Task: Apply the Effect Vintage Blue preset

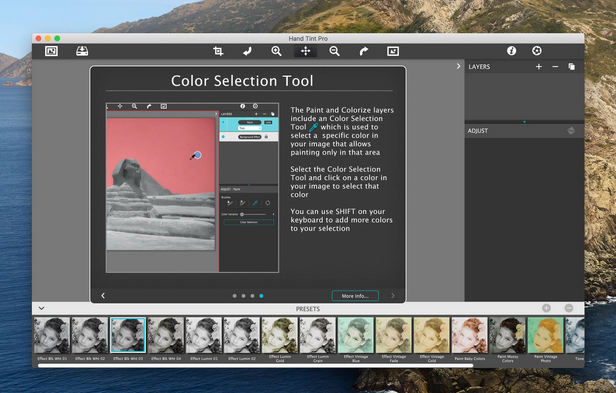Action: click(x=356, y=335)
